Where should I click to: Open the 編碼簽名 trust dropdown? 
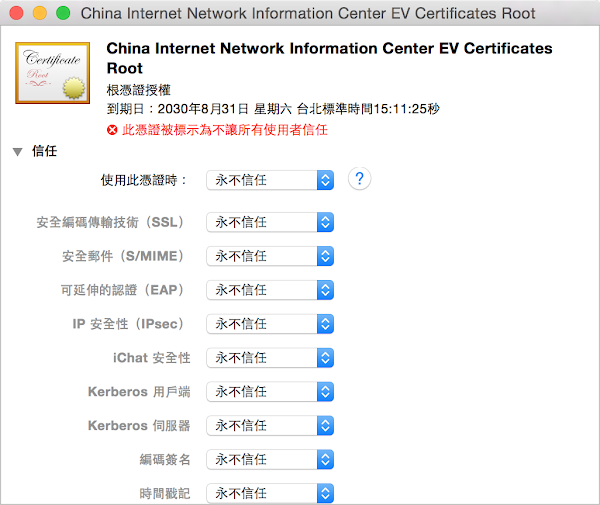[x=270, y=459]
